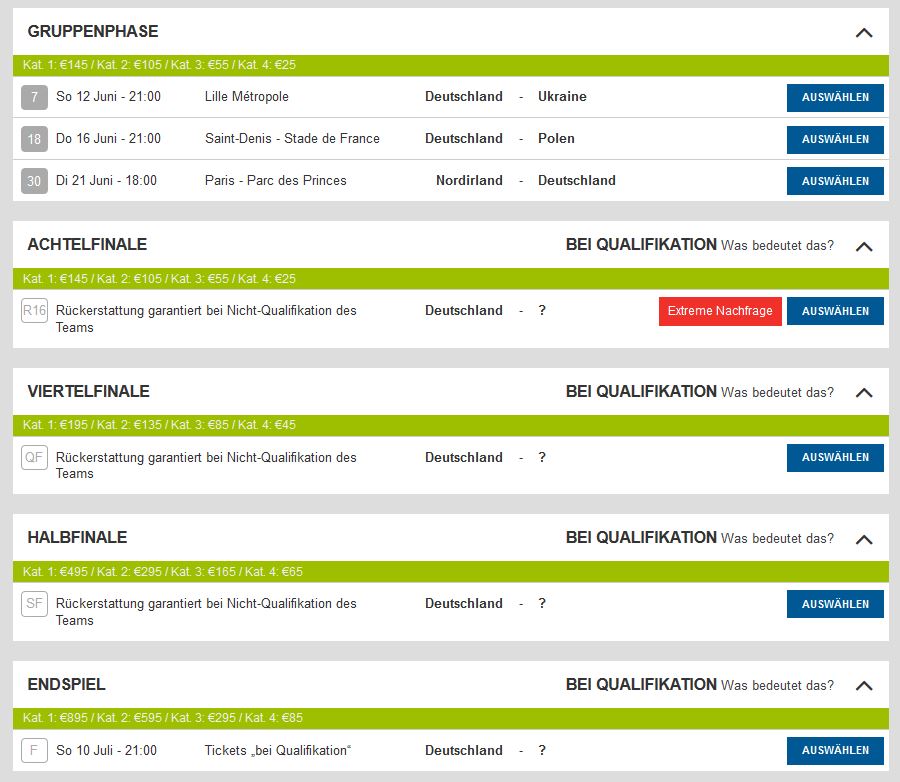
Task: Collapse the Gruppenphase section
Action: click(864, 32)
